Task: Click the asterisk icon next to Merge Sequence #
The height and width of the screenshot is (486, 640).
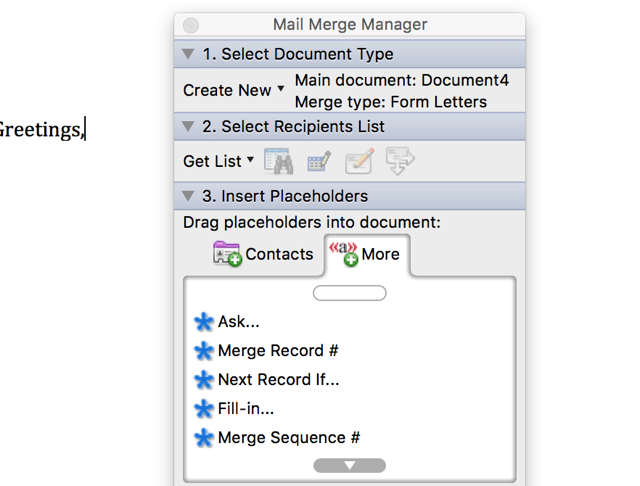Action: [204, 438]
